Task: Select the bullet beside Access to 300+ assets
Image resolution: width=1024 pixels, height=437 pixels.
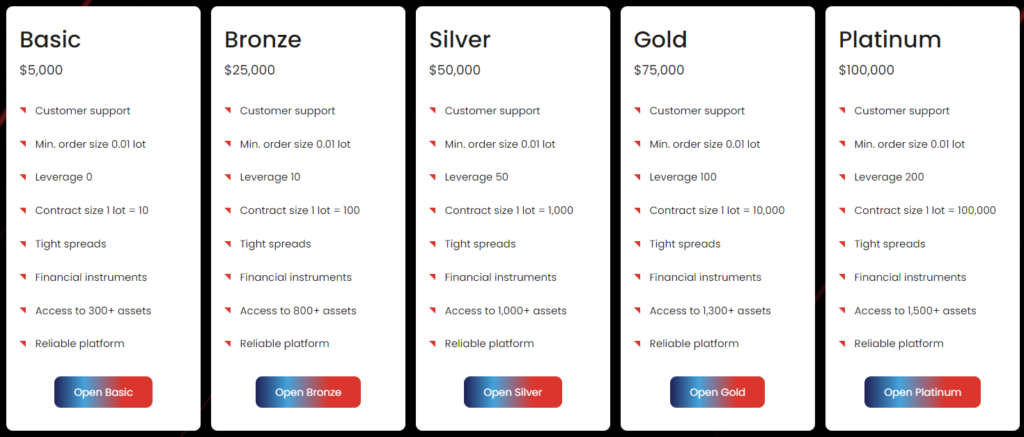Action: point(24,311)
